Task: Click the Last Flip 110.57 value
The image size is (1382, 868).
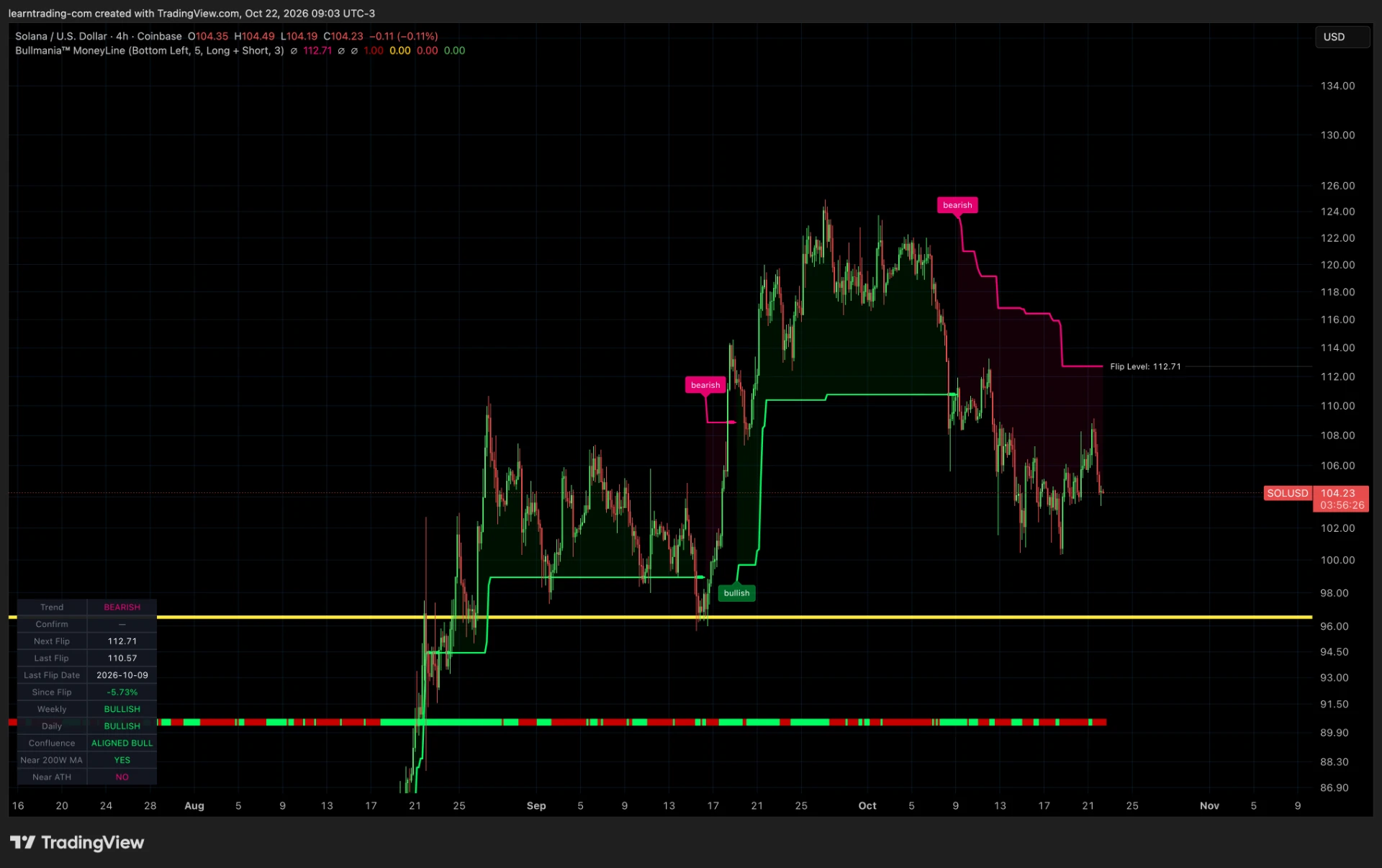Action: [122, 659]
